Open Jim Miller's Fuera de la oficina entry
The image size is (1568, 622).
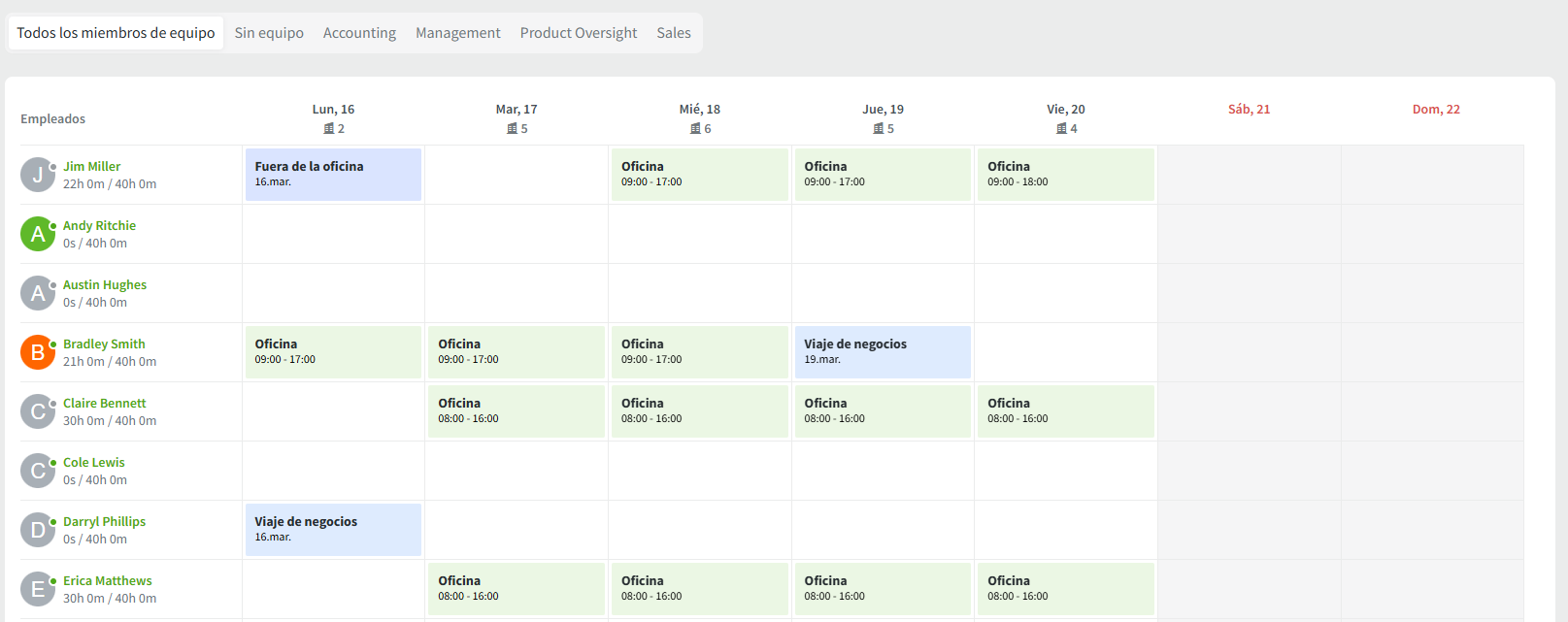click(333, 175)
